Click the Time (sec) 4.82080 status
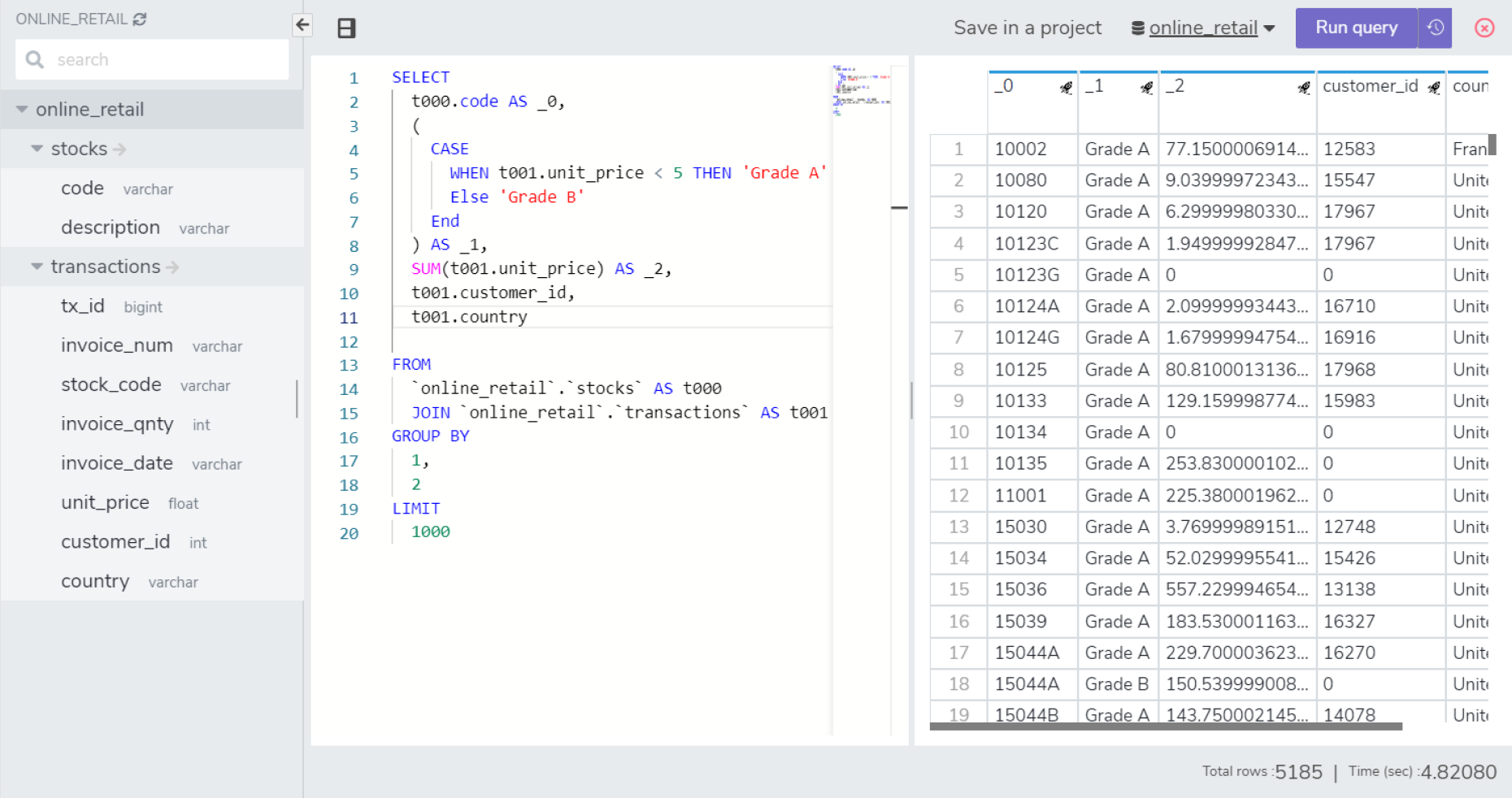Image resolution: width=1512 pixels, height=798 pixels. pos(1423,772)
